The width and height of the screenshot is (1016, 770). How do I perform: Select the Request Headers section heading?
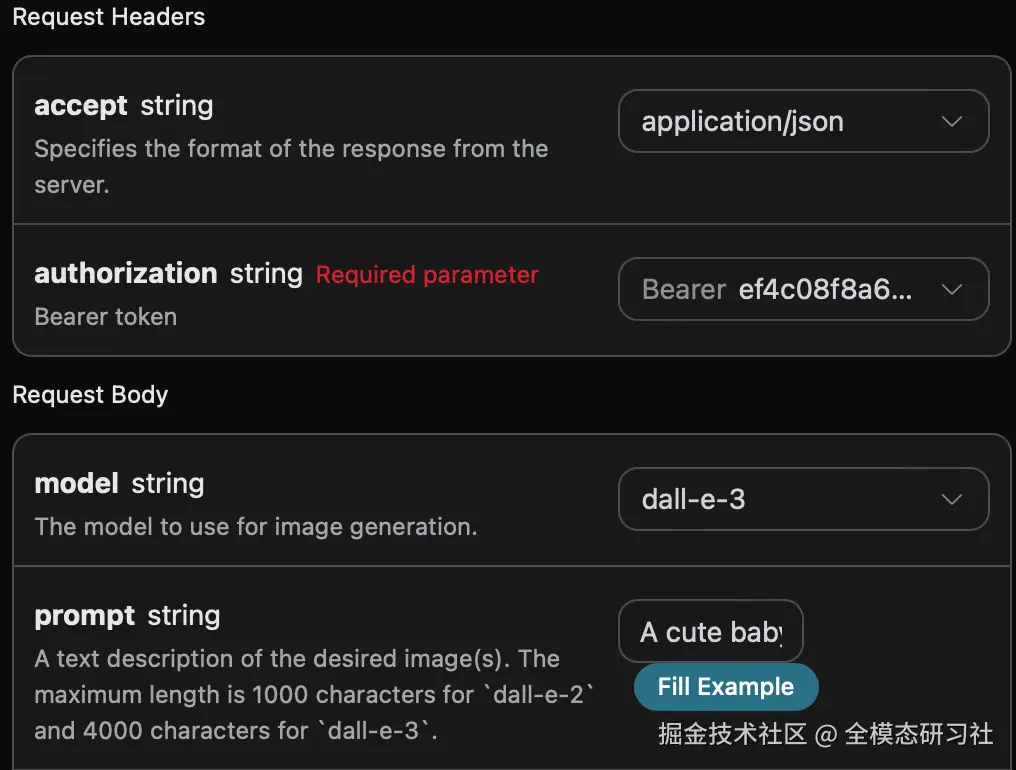[108, 17]
